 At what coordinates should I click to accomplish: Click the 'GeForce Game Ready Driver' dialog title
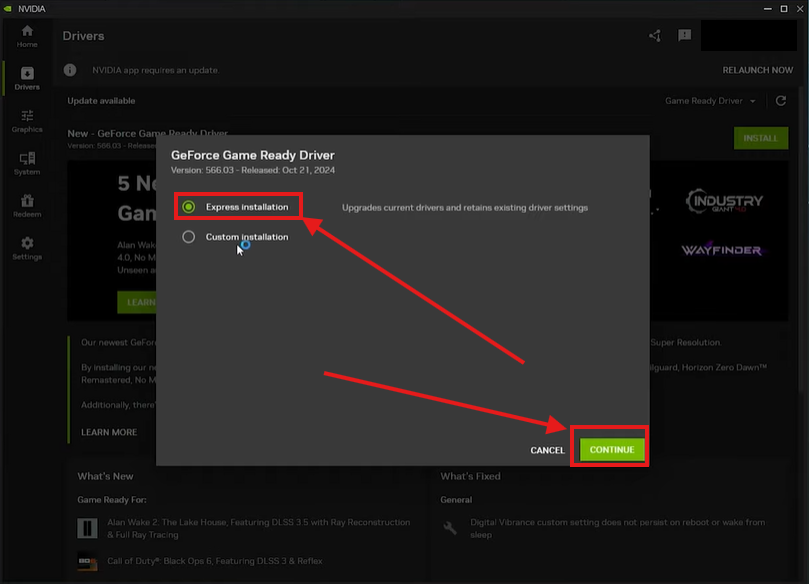coord(253,155)
